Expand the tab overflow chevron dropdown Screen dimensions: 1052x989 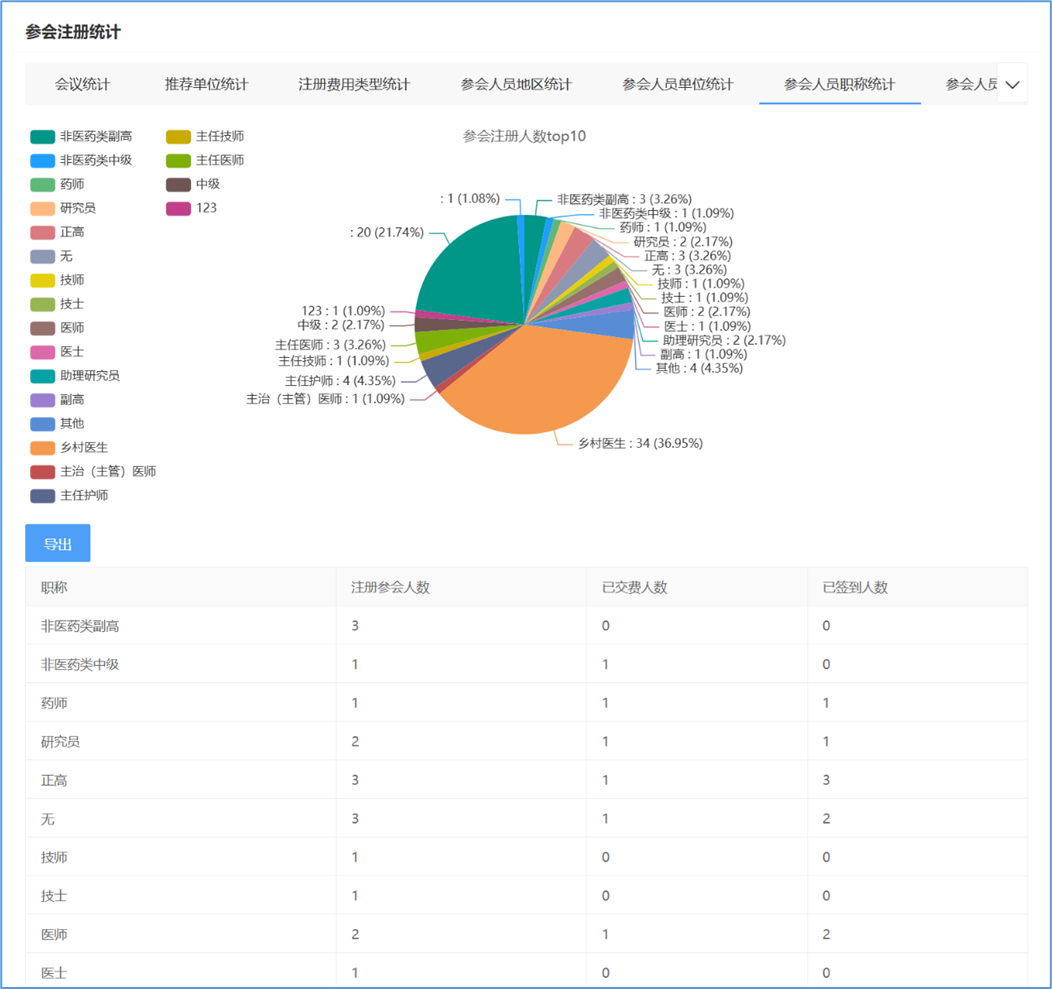[x=1012, y=85]
